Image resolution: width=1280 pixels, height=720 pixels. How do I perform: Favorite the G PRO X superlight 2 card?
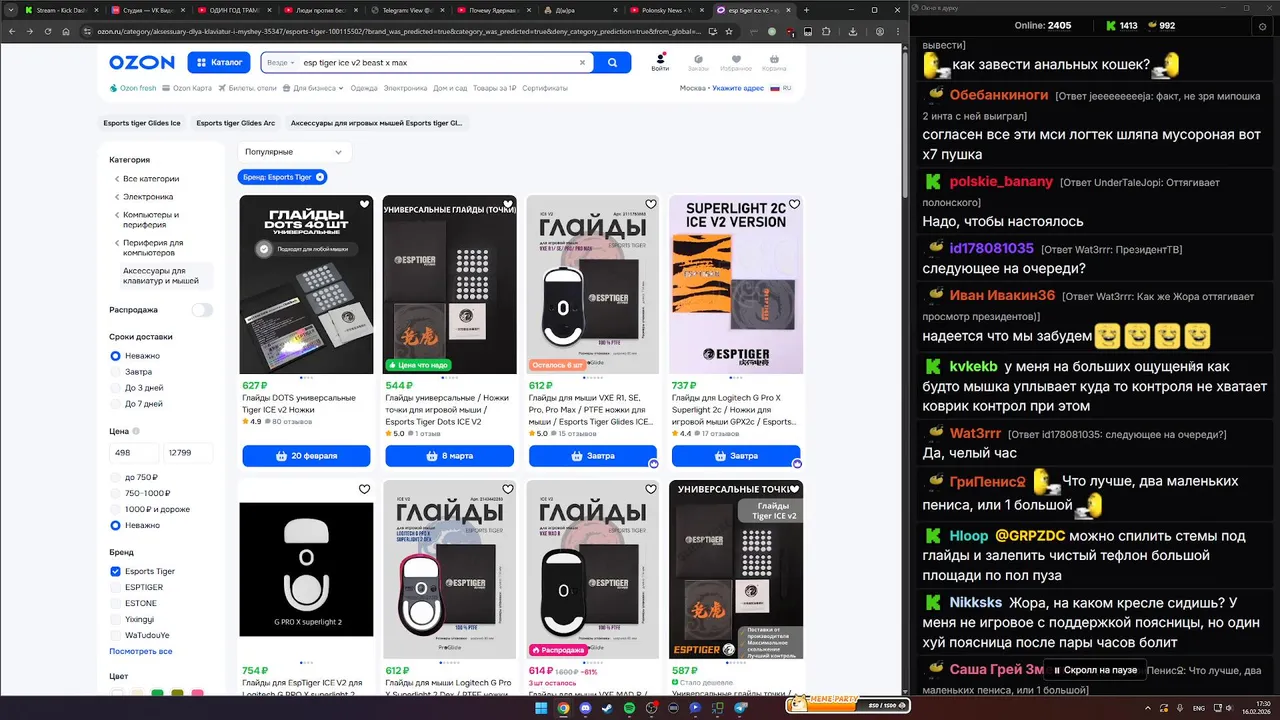[x=364, y=489]
